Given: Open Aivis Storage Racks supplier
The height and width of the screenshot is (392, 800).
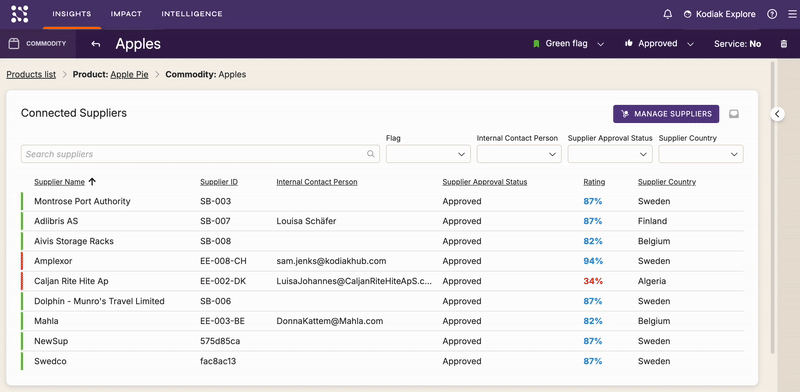Looking at the screenshot, I should 382,241.
